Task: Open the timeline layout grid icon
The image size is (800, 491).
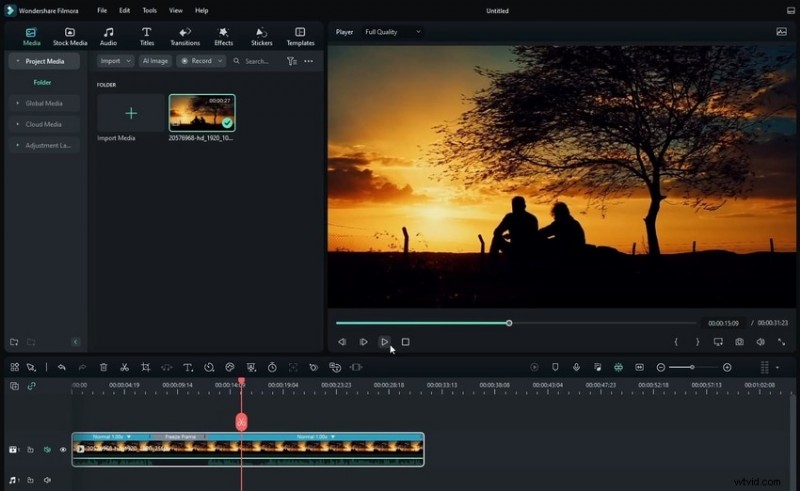Action: click(x=14, y=367)
